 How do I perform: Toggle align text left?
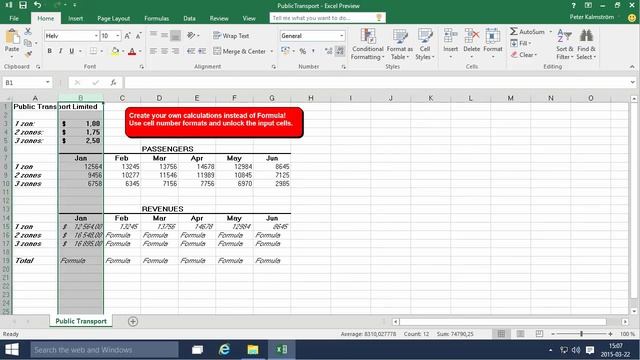click(153, 51)
